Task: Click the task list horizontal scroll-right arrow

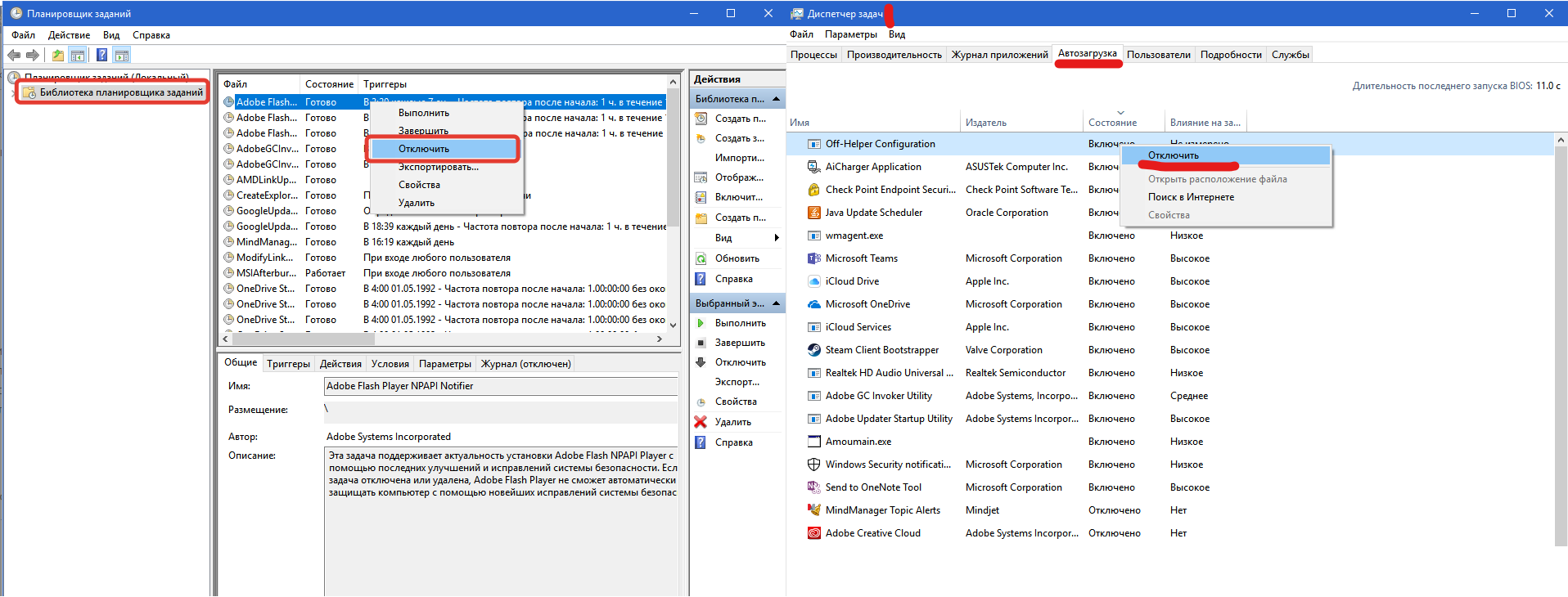Action: click(660, 339)
